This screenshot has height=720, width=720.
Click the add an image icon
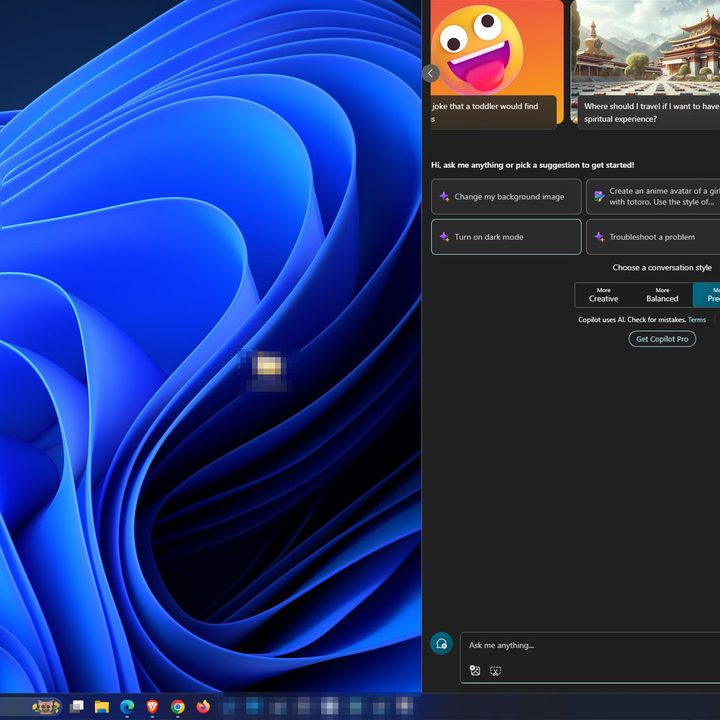point(475,671)
